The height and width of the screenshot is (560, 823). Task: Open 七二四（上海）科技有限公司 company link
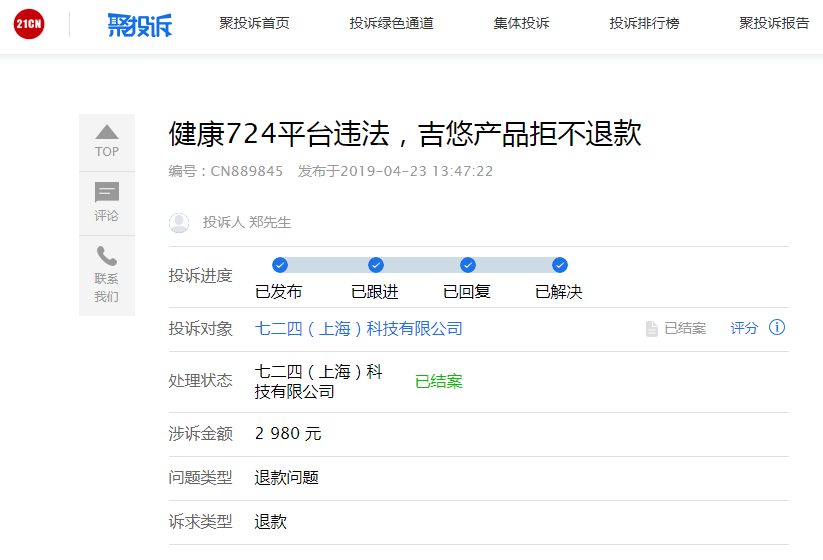(x=358, y=329)
